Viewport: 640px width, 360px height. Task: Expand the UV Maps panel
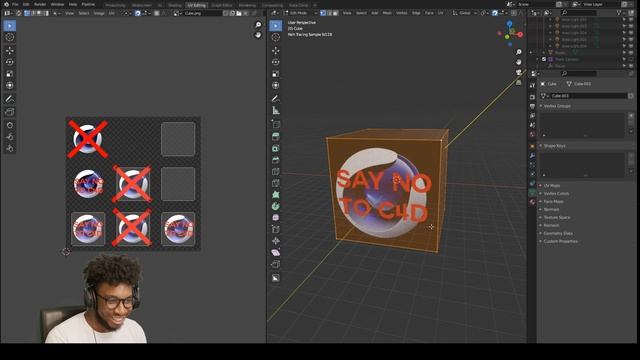[552, 186]
